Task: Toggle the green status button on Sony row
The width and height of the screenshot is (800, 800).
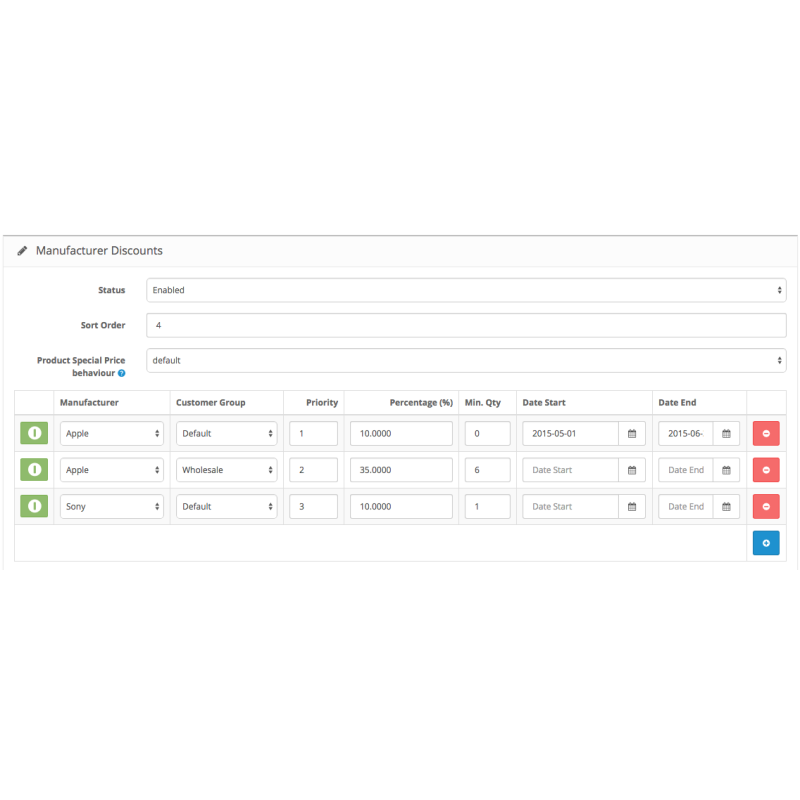Action: 34,507
